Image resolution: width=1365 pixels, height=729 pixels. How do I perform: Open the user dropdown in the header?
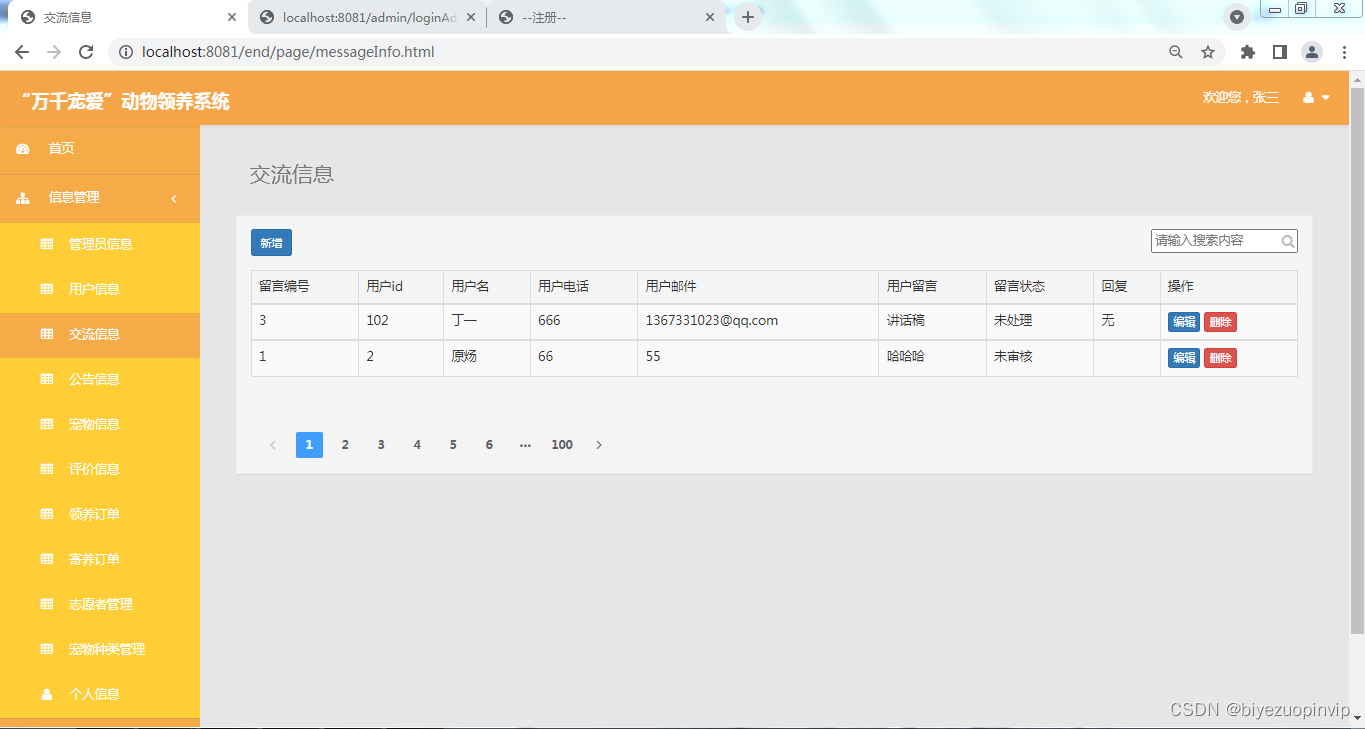coord(1316,98)
